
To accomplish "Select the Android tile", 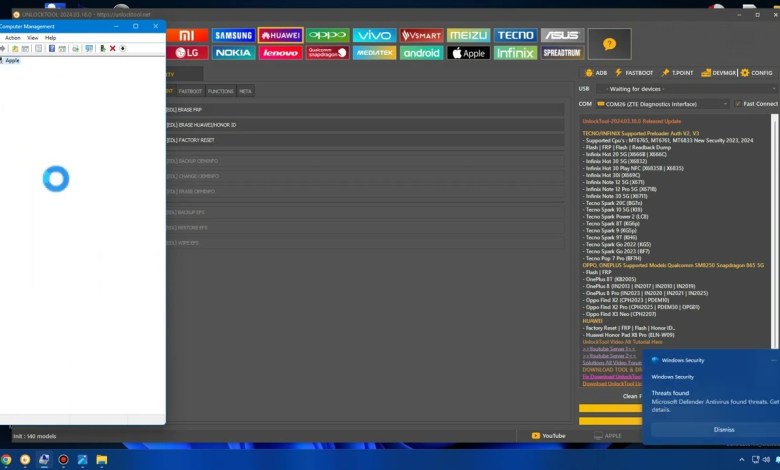I will click(421, 53).
